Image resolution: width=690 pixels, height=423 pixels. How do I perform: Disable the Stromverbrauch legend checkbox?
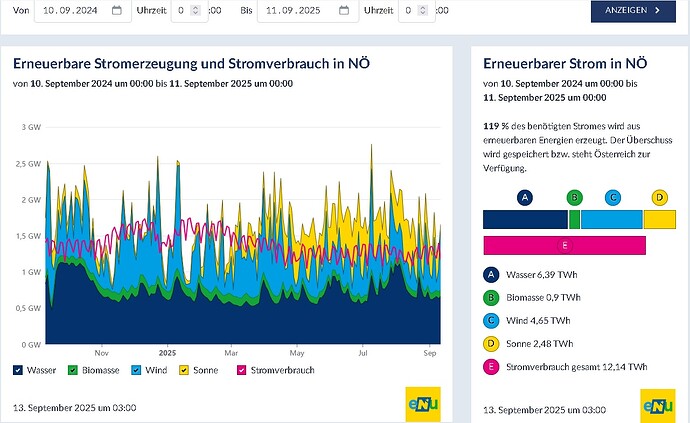pyautogui.click(x=241, y=370)
